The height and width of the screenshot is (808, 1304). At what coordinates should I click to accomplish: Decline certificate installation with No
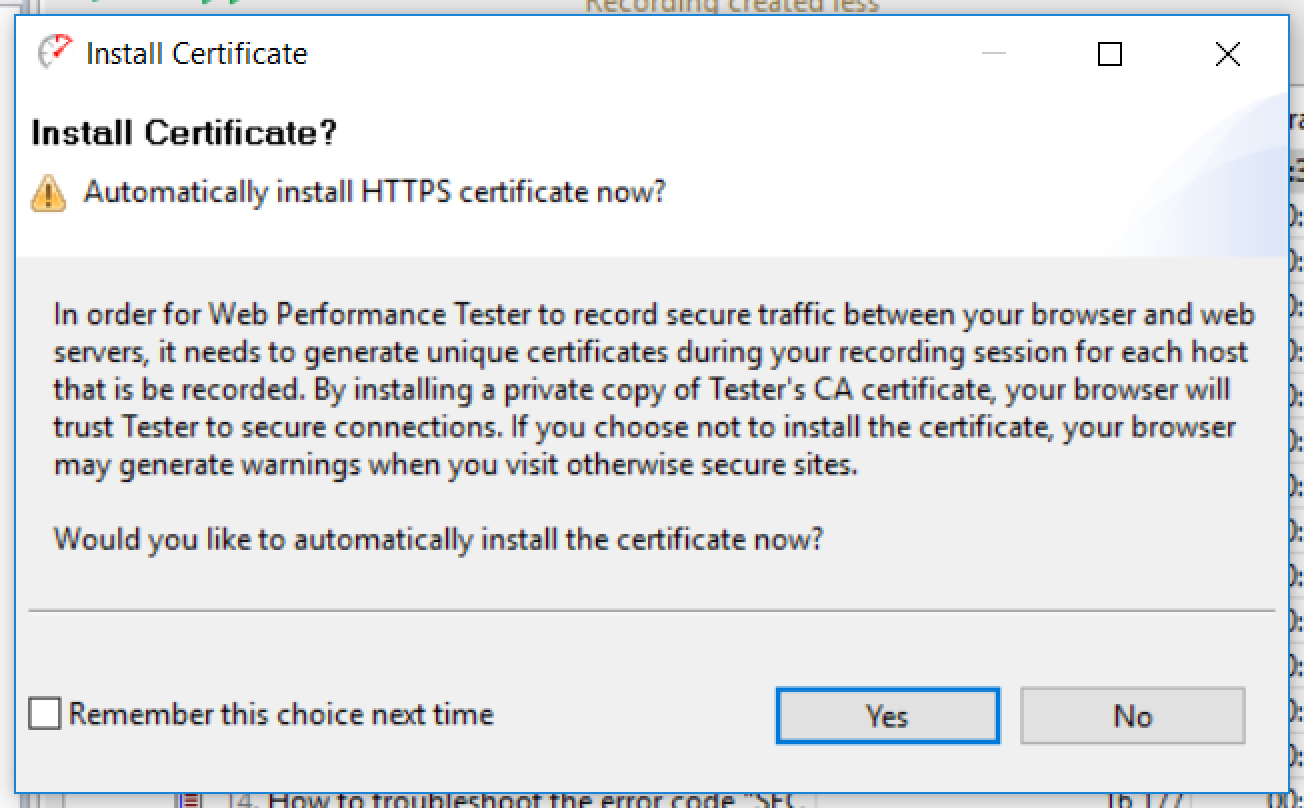point(1133,715)
